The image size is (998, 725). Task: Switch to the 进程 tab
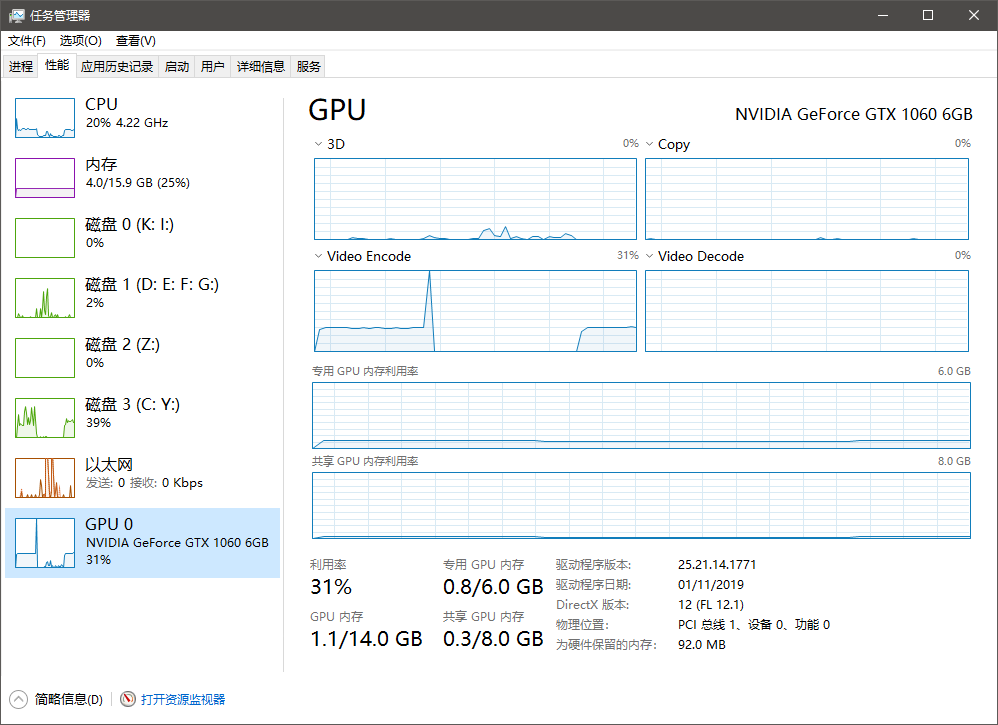pyautogui.click(x=21, y=67)
